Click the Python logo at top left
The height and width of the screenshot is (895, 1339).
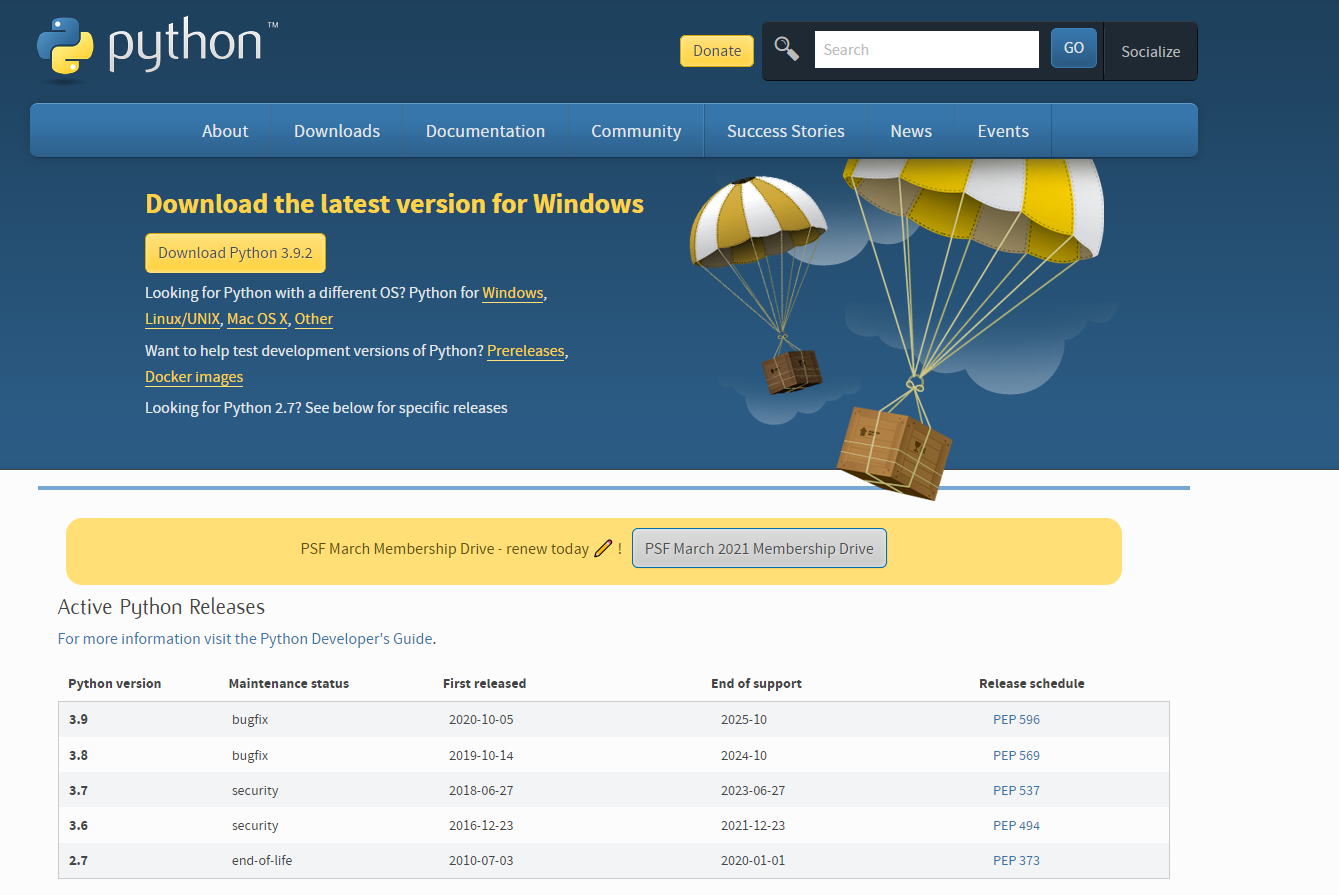pyautogui.click(x=157, y=47)
